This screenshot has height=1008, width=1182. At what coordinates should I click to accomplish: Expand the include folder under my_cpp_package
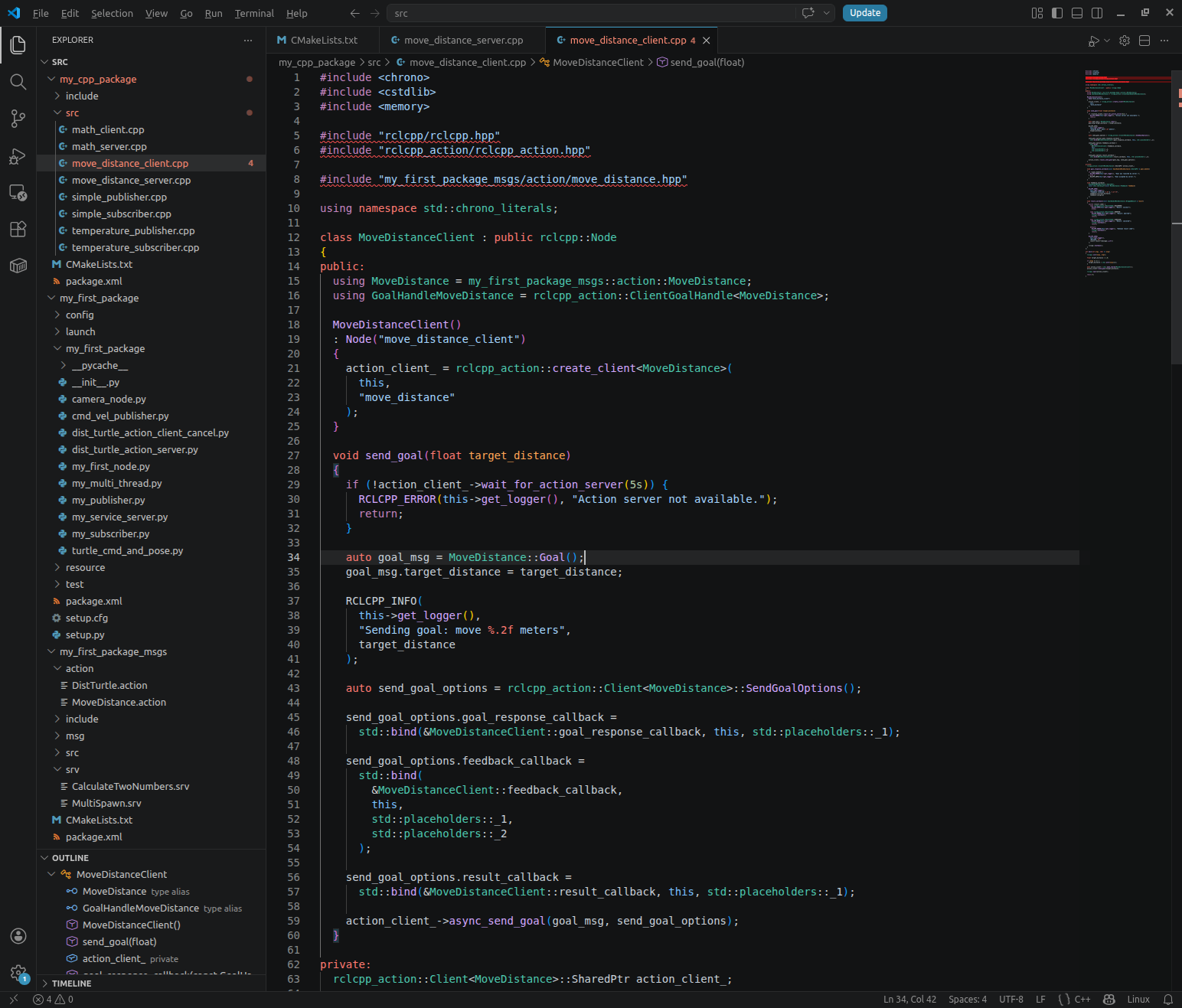pos(151,96)
